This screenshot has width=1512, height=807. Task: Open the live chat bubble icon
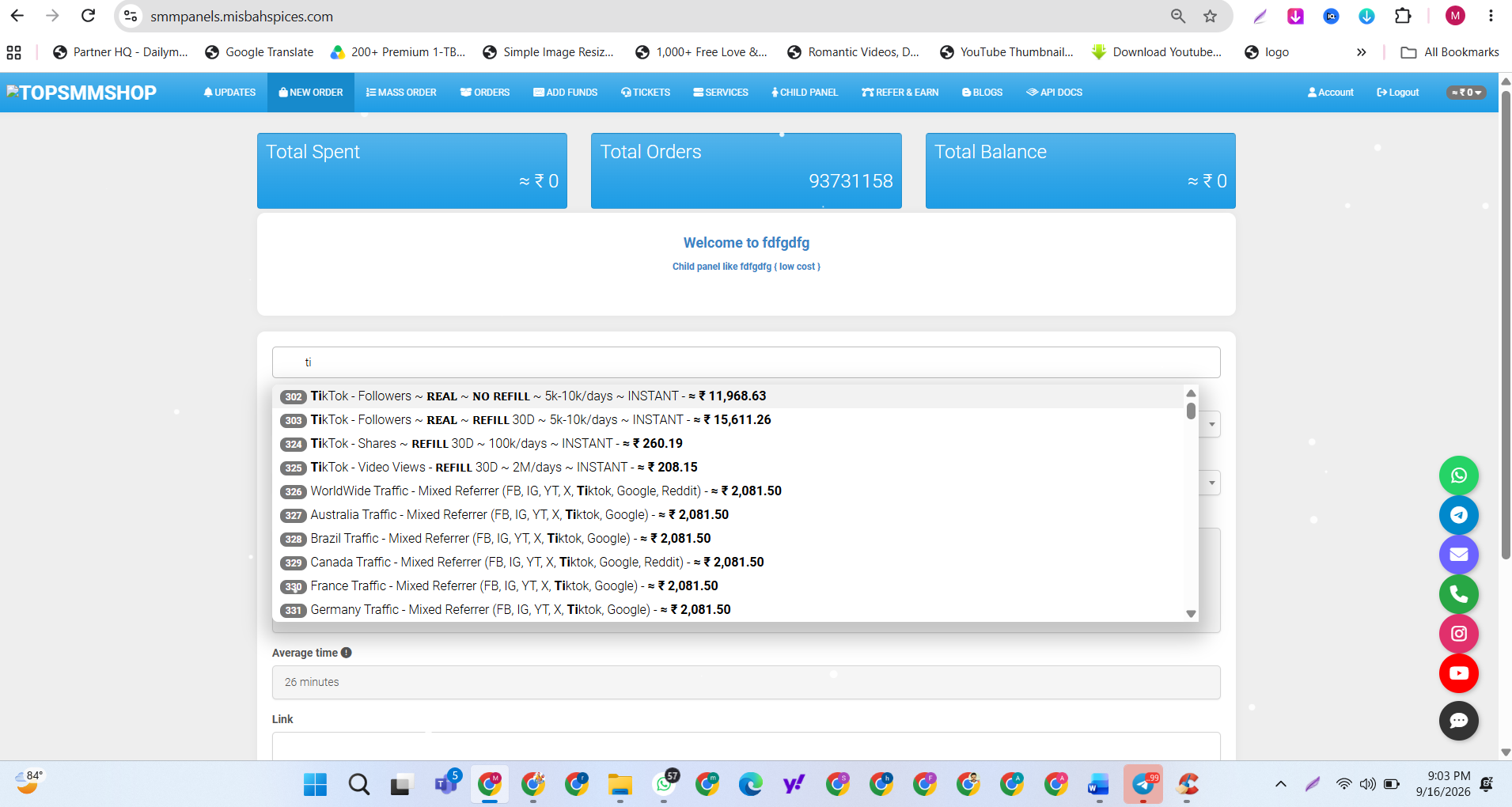click(x=1458, y=721)
